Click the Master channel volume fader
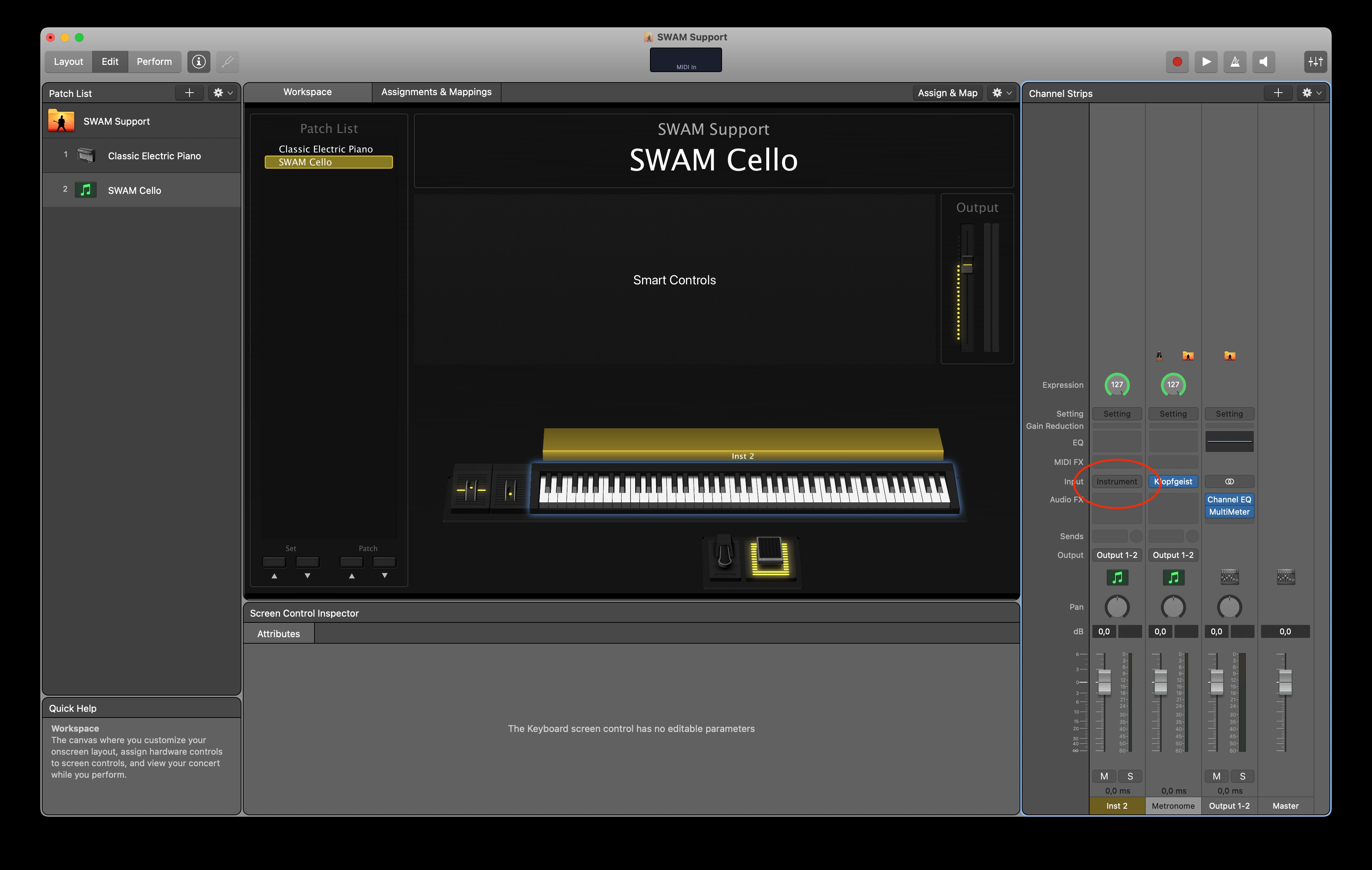This screenshot has height=870, width=1372. point(1285,682)
